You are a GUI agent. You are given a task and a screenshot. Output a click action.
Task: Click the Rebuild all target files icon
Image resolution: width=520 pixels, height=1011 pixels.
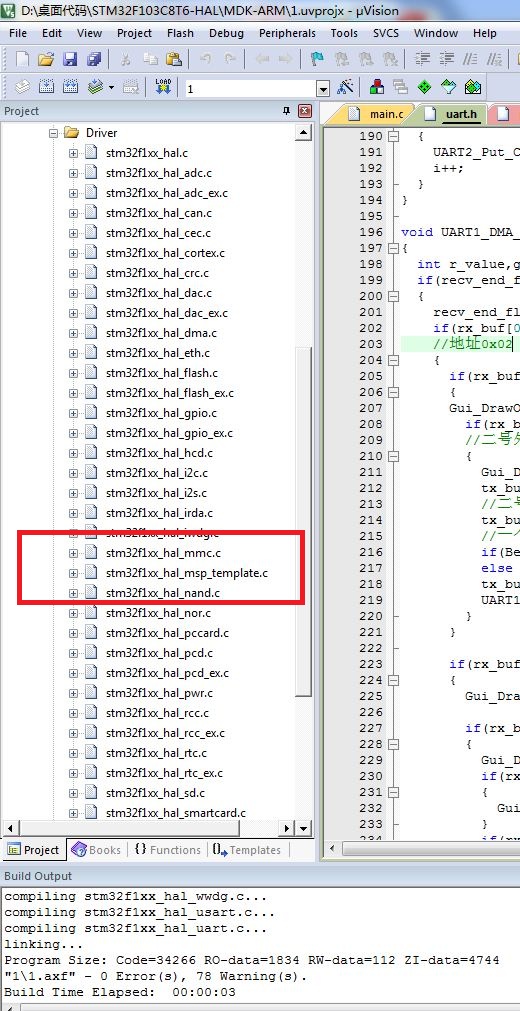point(71,86)
